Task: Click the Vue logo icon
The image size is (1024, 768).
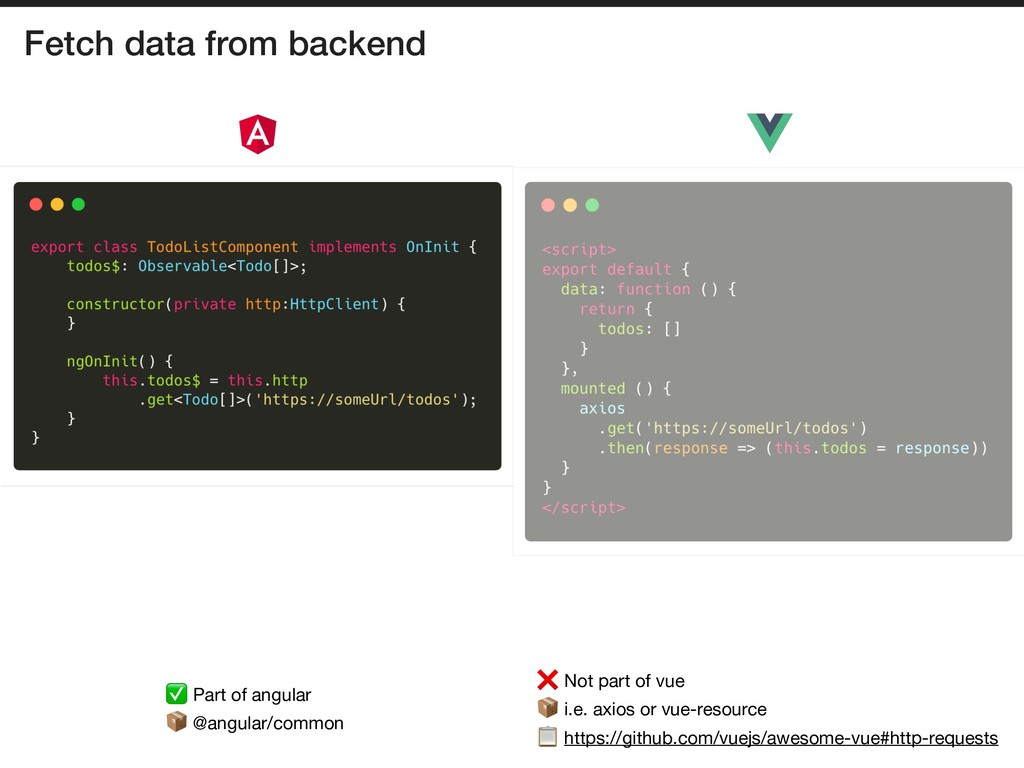Action: [x=769, y=133]
